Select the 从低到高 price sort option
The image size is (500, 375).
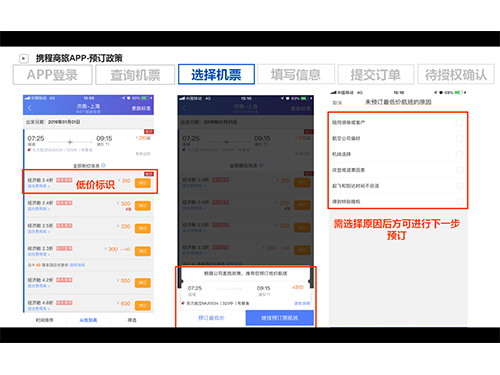(x=88, y=320)
